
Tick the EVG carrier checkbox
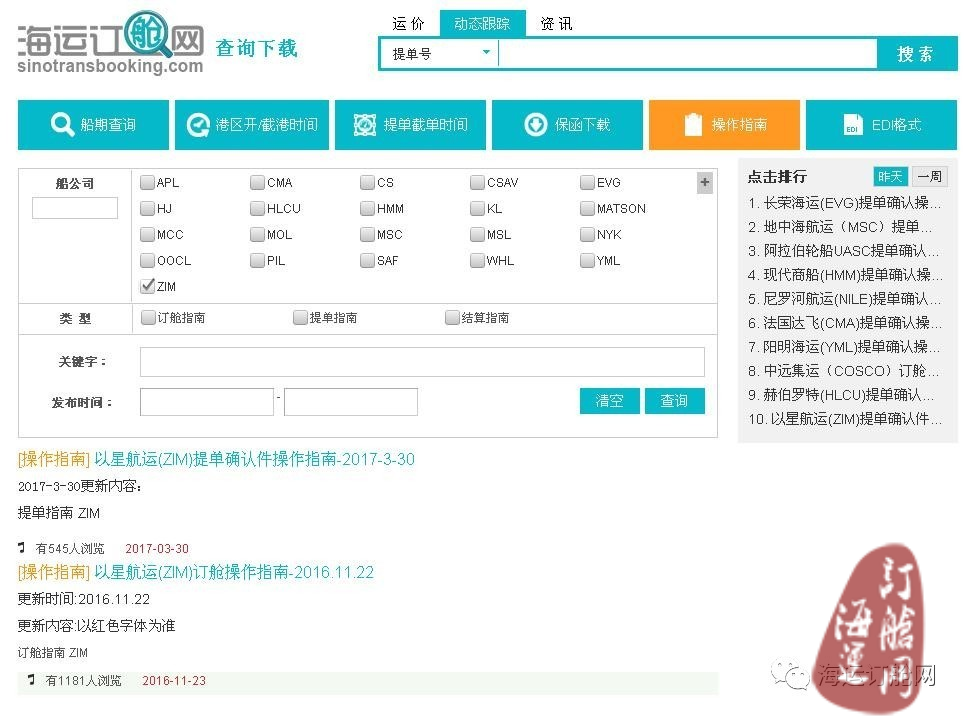586,182
